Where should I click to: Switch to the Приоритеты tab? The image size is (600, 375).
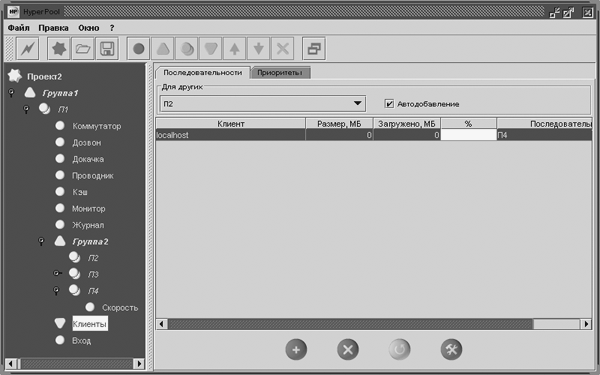point(280,73)
